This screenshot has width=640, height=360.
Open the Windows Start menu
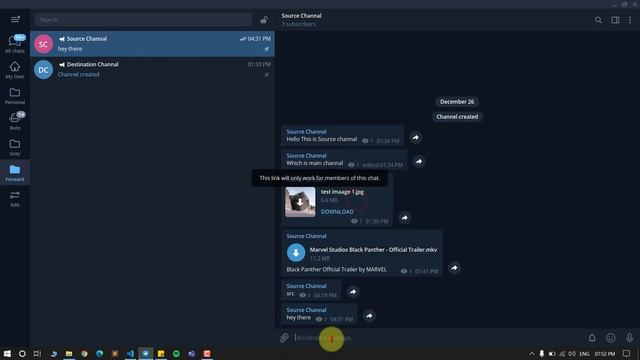(x=7, y=353)
